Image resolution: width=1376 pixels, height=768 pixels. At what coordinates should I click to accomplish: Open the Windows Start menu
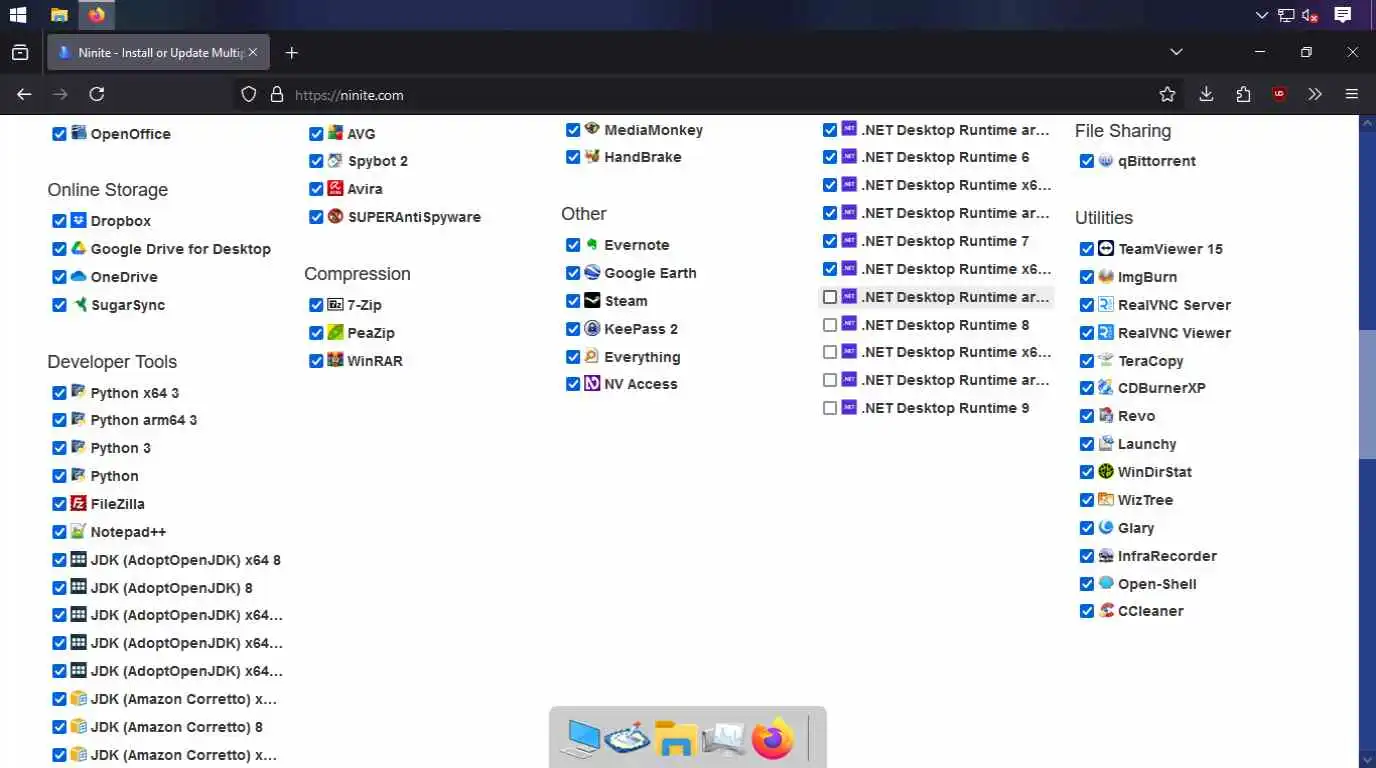pyautogui.click(x=17, y=15)
